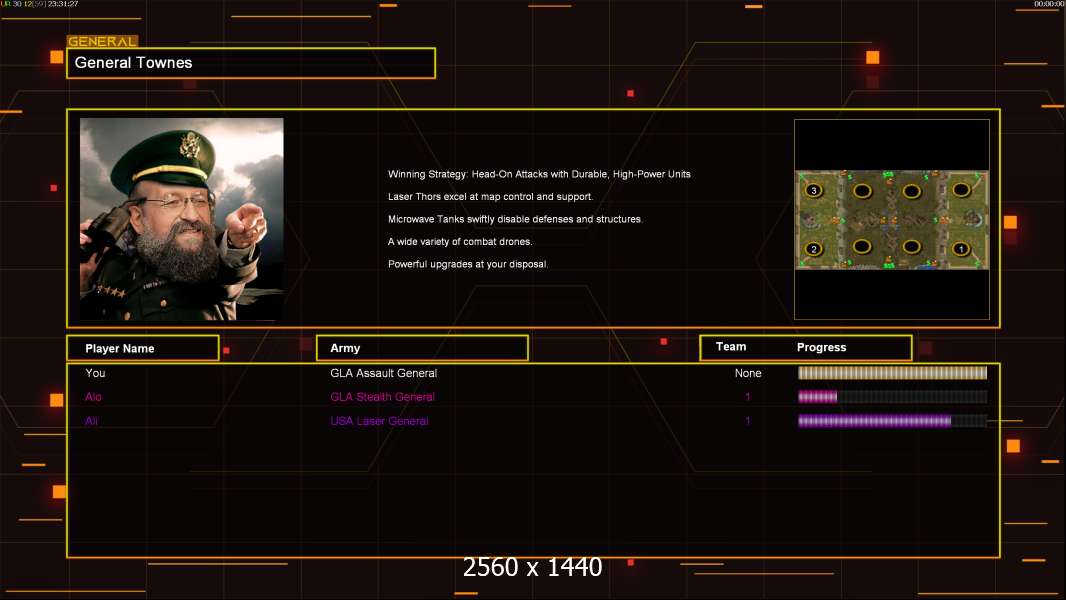Click the Powerful upgrades text line
This screenshot has width=1066, height=600.
(468, 264)
